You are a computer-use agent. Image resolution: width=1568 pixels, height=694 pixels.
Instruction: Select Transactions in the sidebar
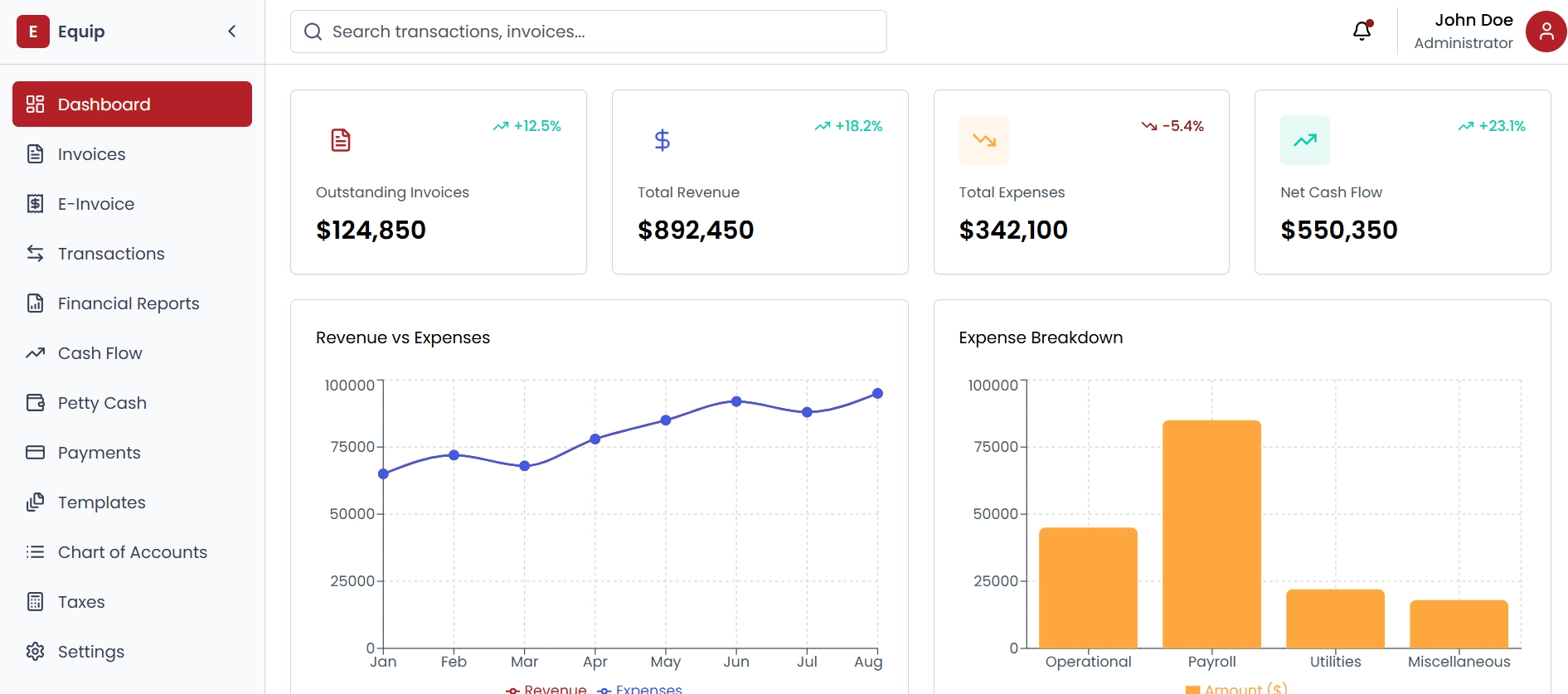(x=110, y=254)
